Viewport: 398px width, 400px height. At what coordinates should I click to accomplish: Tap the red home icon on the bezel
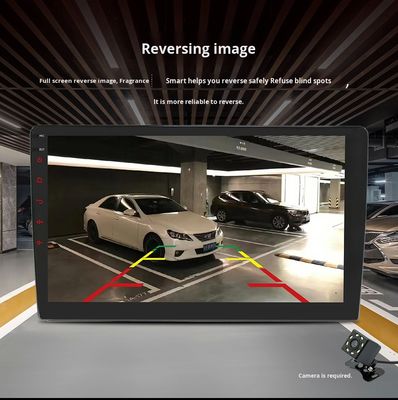coord(40,181)
